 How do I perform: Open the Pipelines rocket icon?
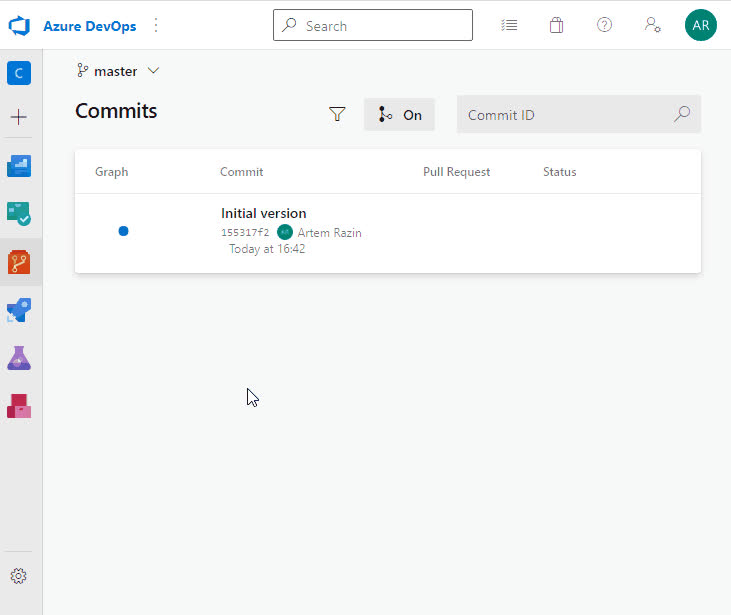pos(19,310)
